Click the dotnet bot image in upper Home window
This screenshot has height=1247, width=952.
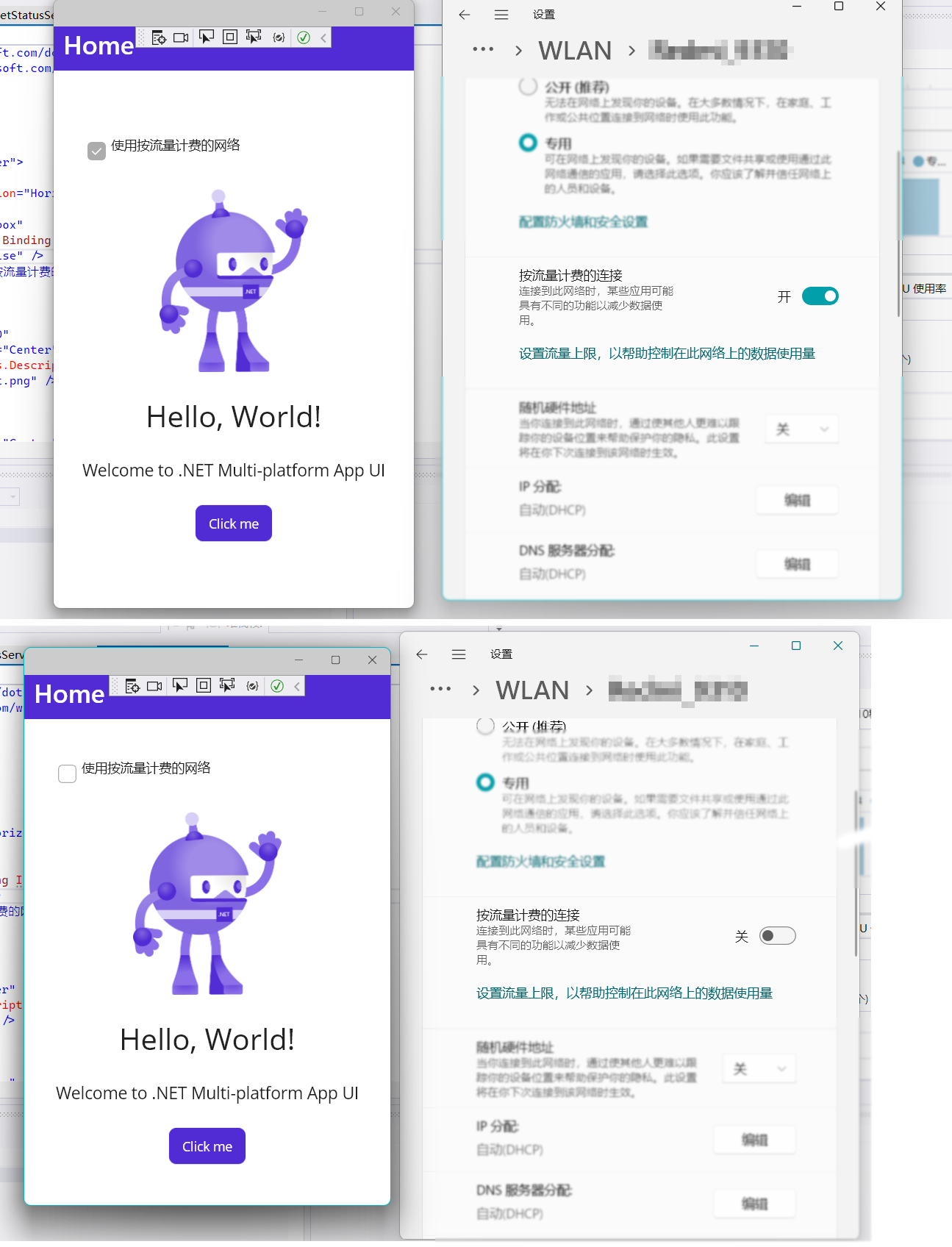234,281
